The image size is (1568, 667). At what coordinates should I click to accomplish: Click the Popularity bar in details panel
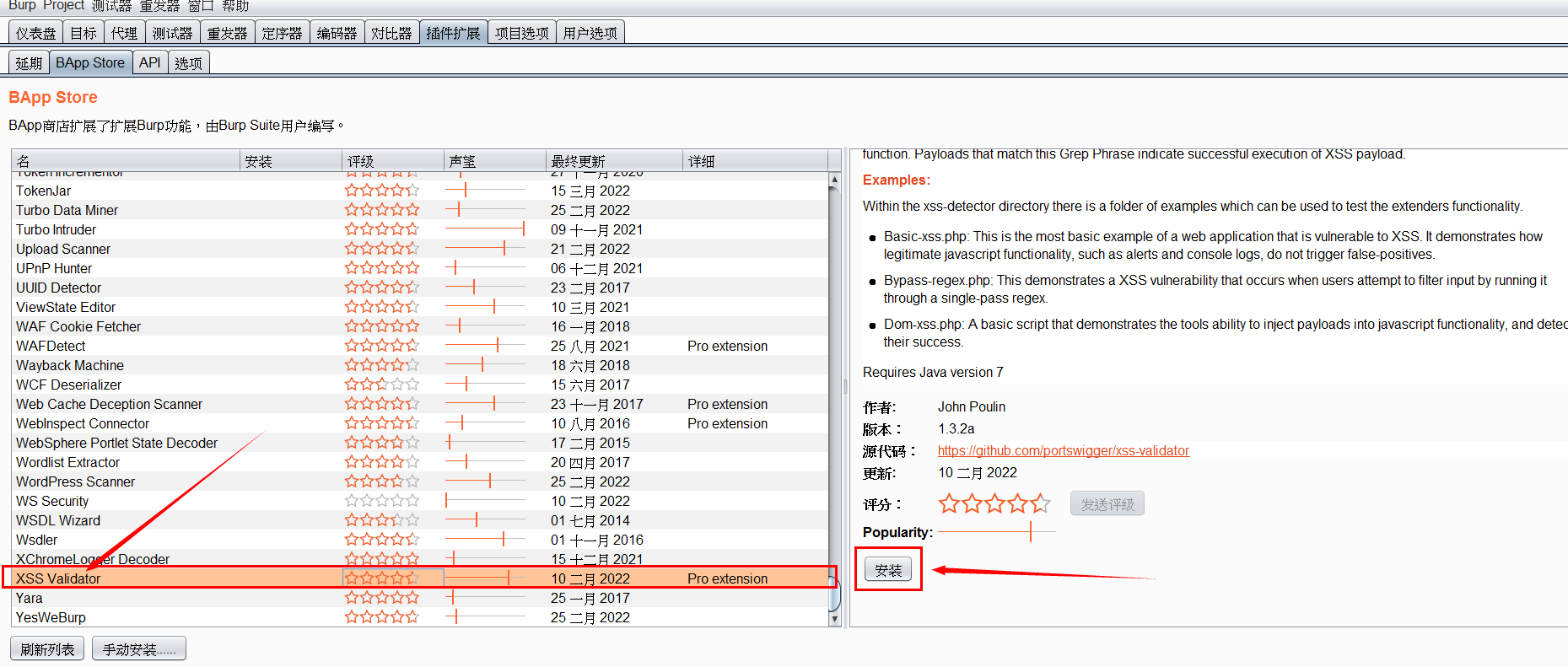(x=996, y=532)
